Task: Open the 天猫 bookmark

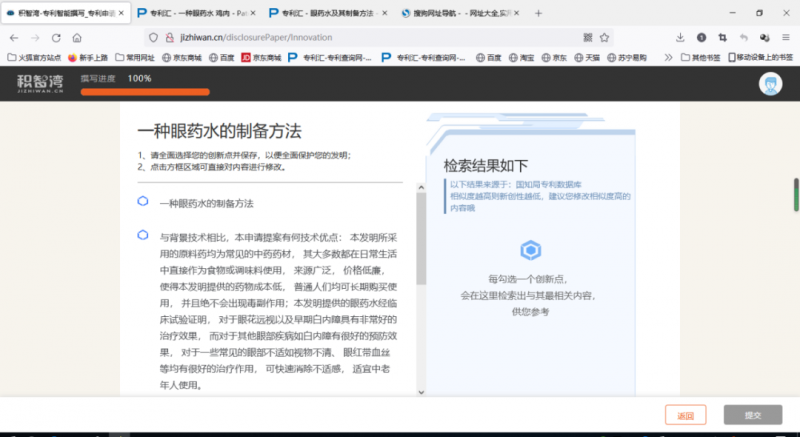Action: click(x=587, y=58)
